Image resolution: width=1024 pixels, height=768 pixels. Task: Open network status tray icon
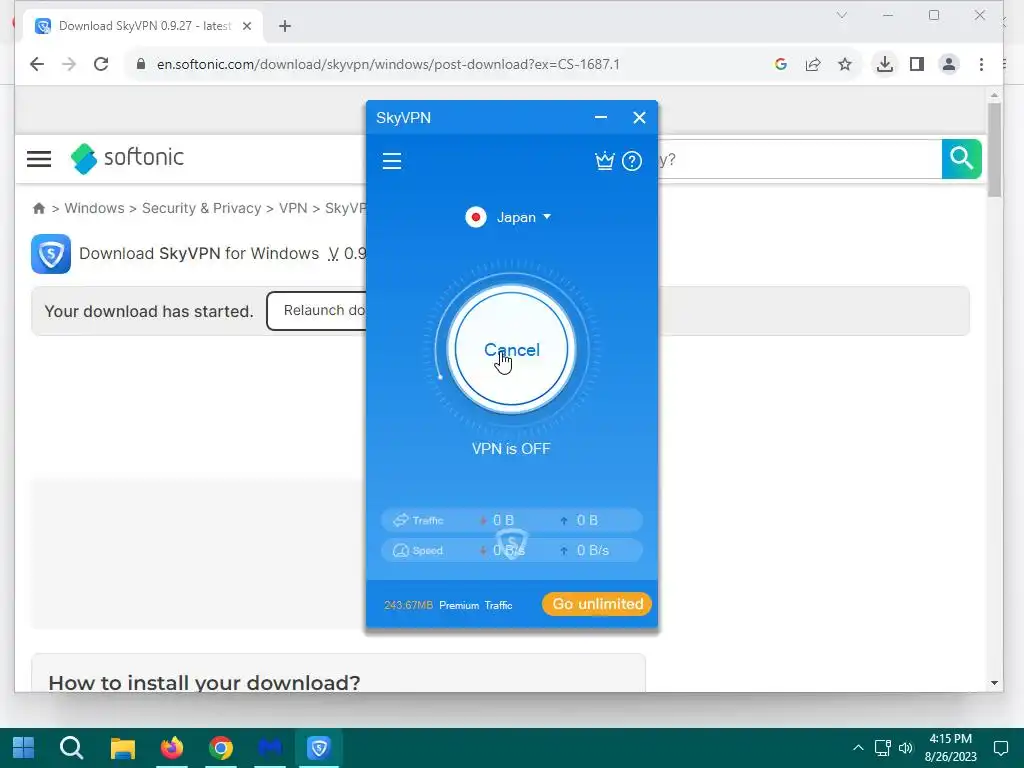click(883, 748)
